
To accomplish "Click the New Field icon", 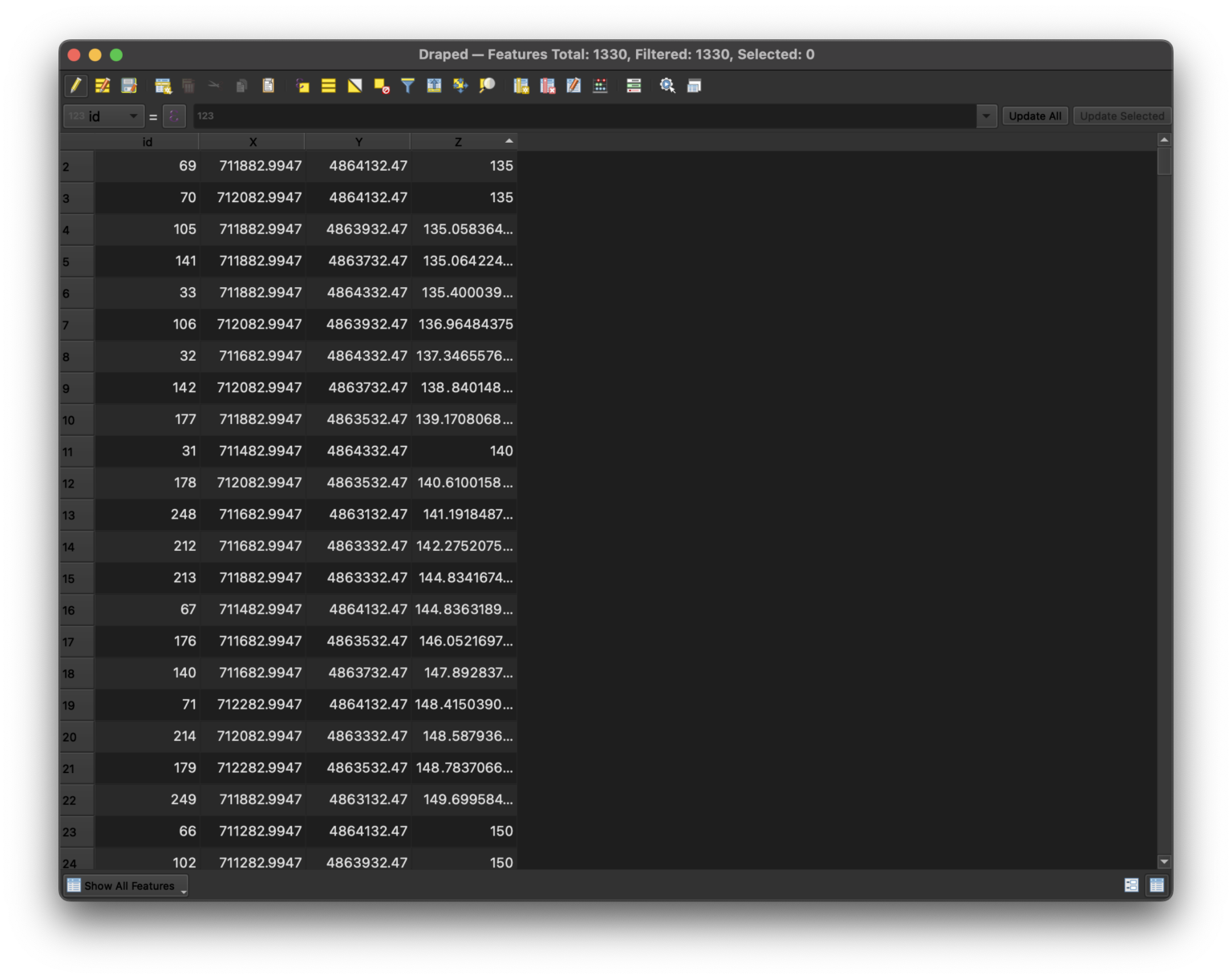I will (521, 86).
